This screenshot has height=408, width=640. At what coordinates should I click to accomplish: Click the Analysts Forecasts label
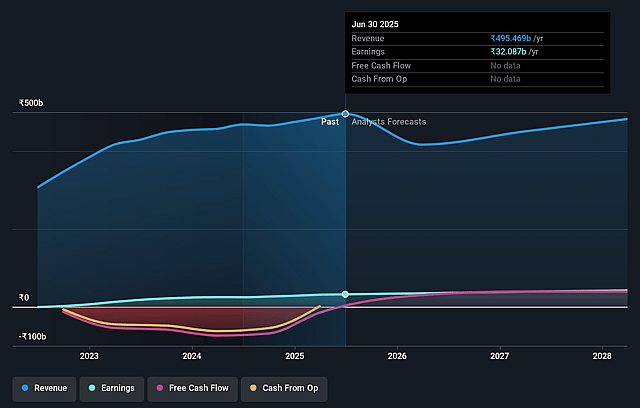click(389, 122)
